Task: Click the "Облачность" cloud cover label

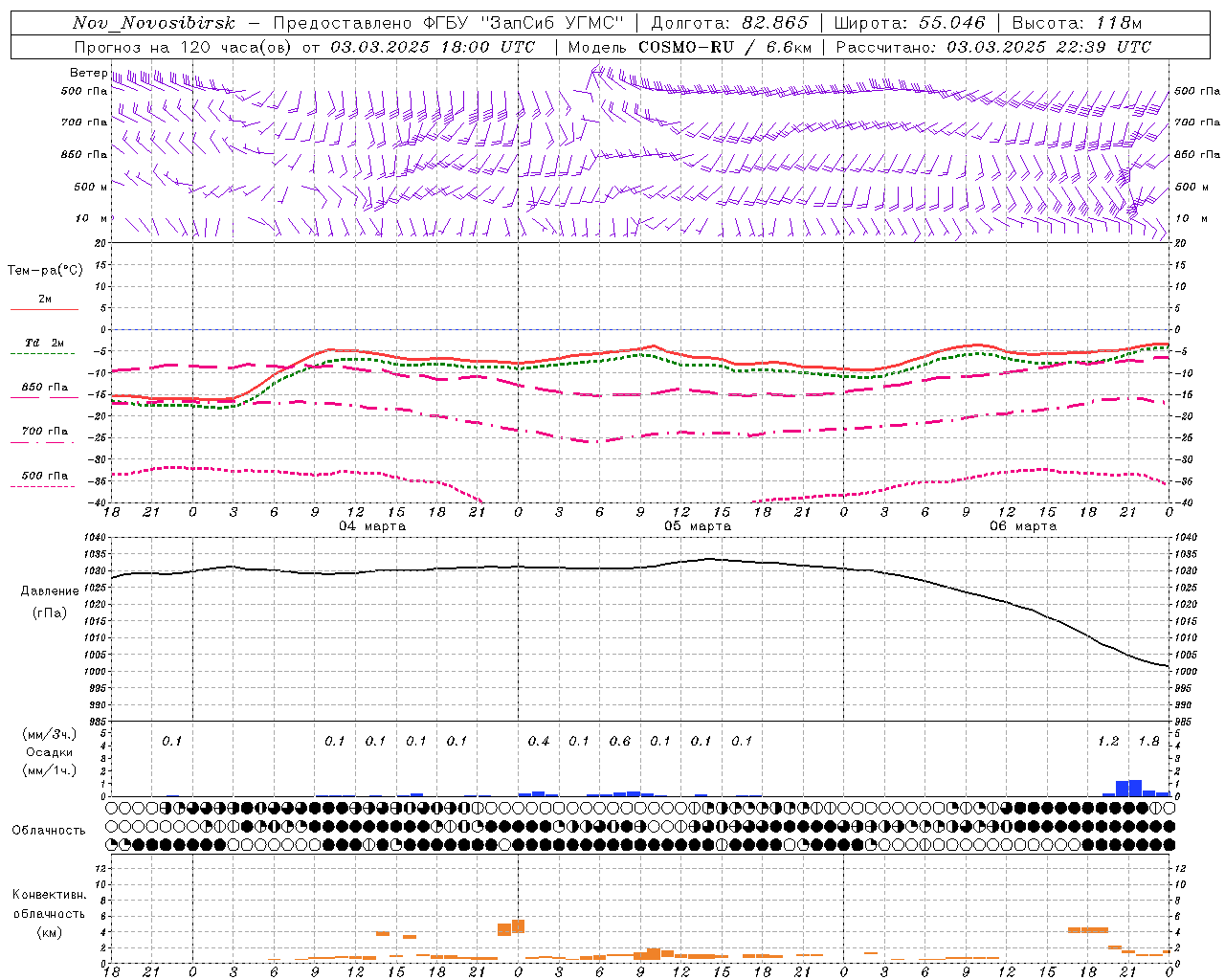Action: point(49,830)
